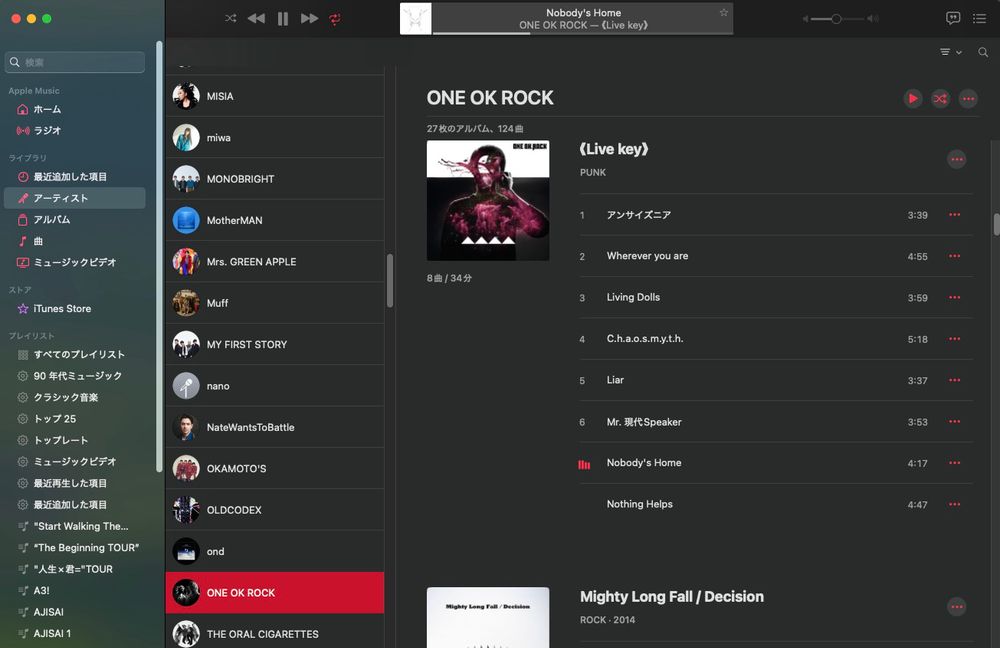Click the song progress bar under Nobody's Home

582,33
